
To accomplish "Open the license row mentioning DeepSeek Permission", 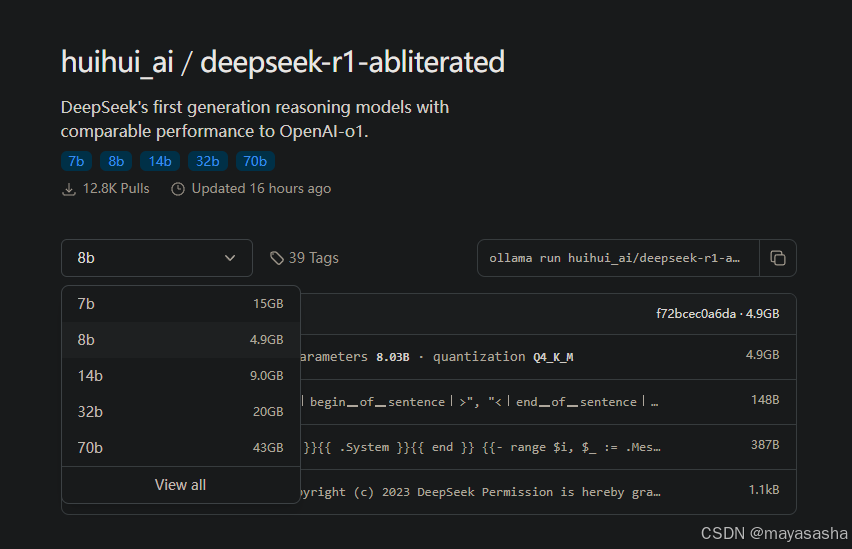I will [x=548, y=491].
